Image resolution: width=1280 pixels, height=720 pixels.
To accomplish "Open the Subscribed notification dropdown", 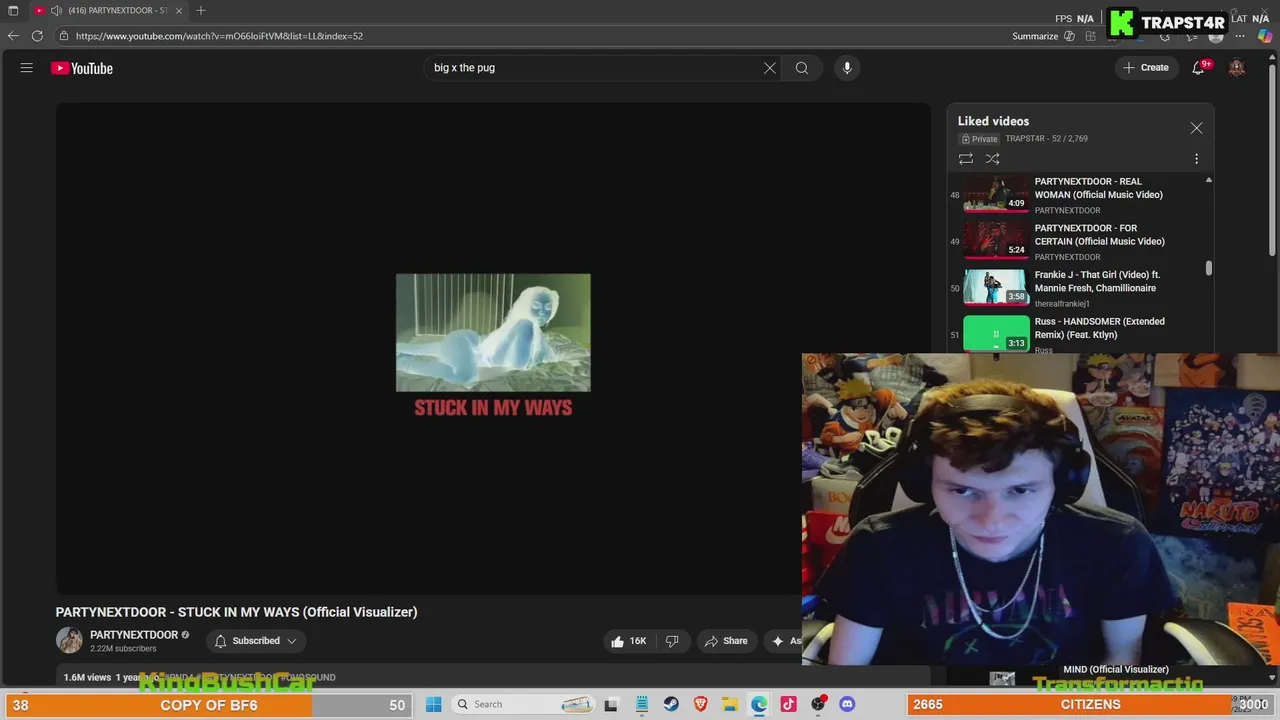I will 256,641.
